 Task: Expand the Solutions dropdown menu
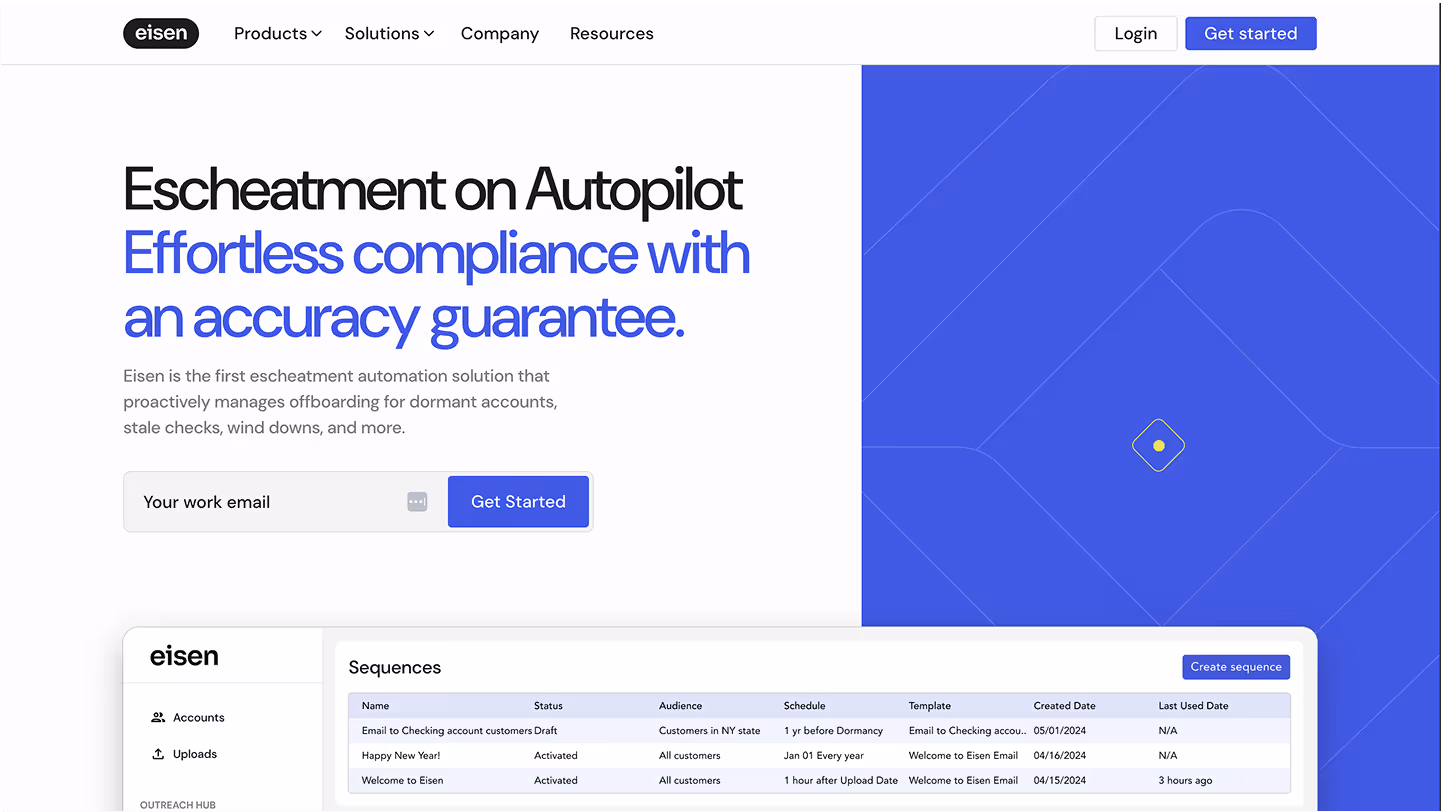pyautogui.click(x=389, y=33)
